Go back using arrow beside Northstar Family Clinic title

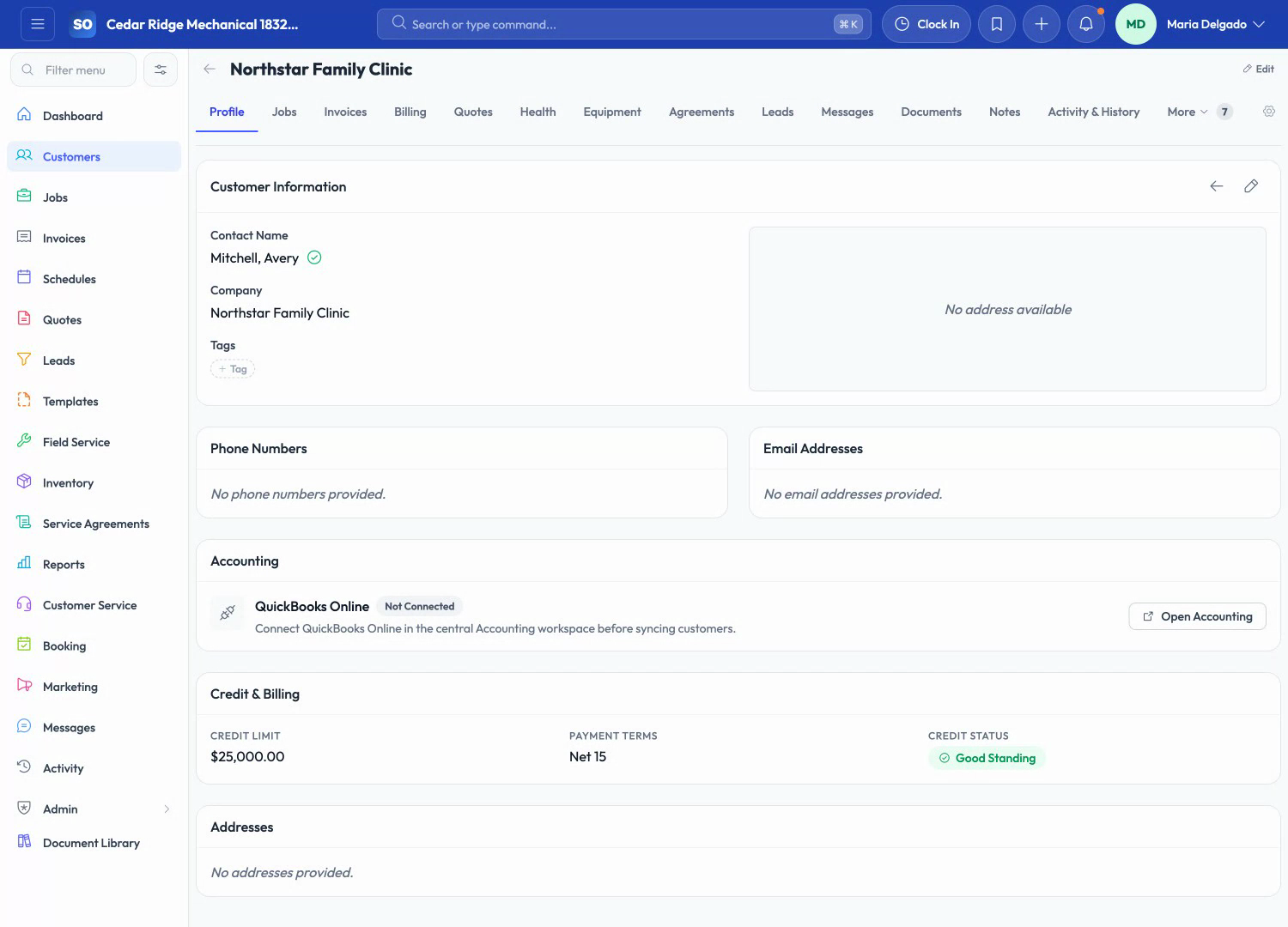[210, 69]
